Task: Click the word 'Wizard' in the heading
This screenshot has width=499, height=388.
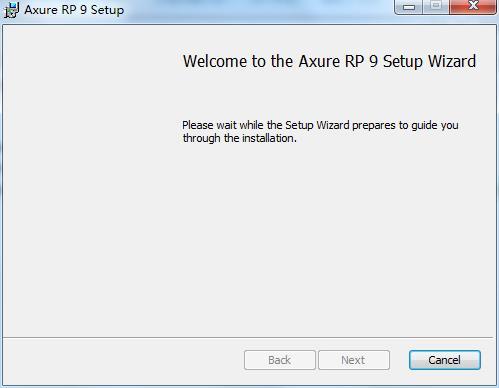Action: tap(452, 61)
